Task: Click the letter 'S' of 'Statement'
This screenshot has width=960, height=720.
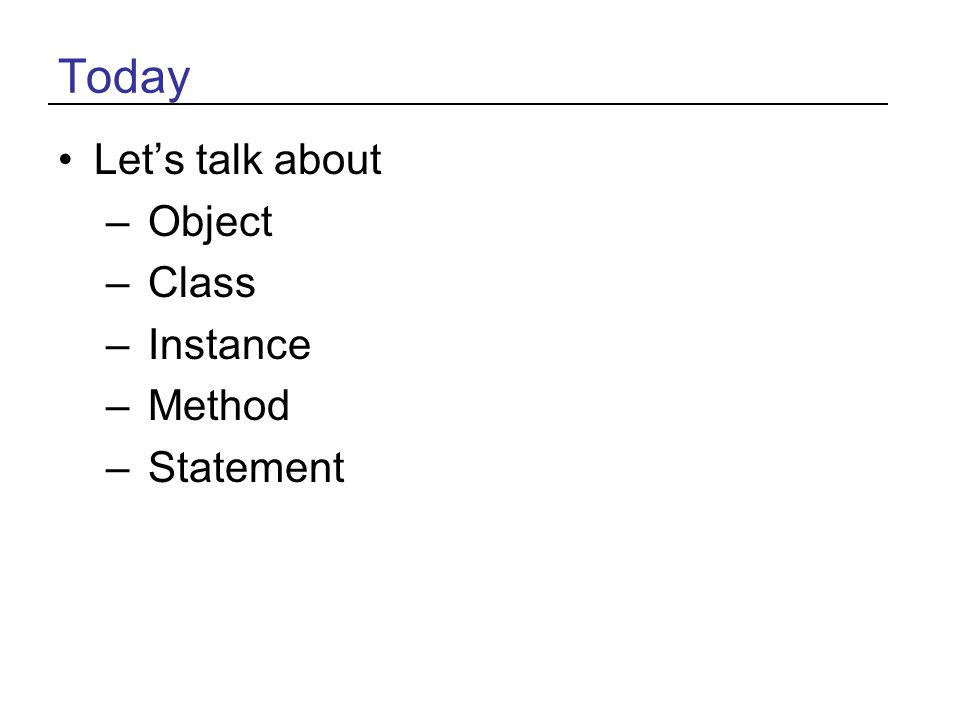Action: click(x=161, y=467)
